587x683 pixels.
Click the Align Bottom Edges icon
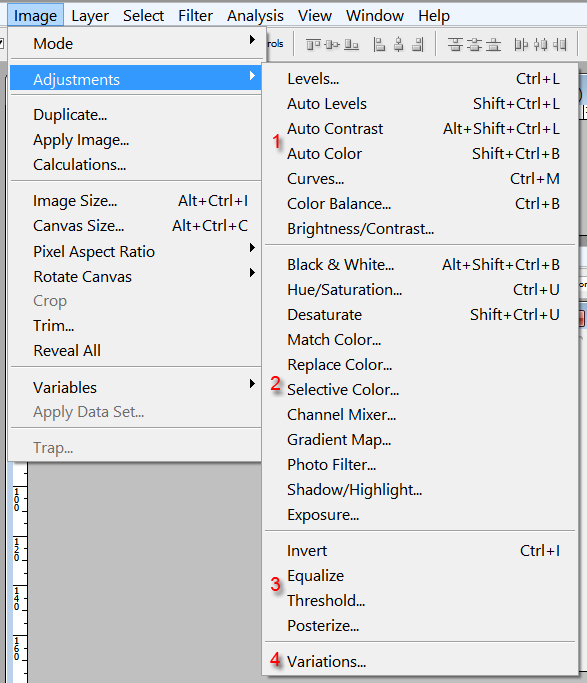pos(351,44)
